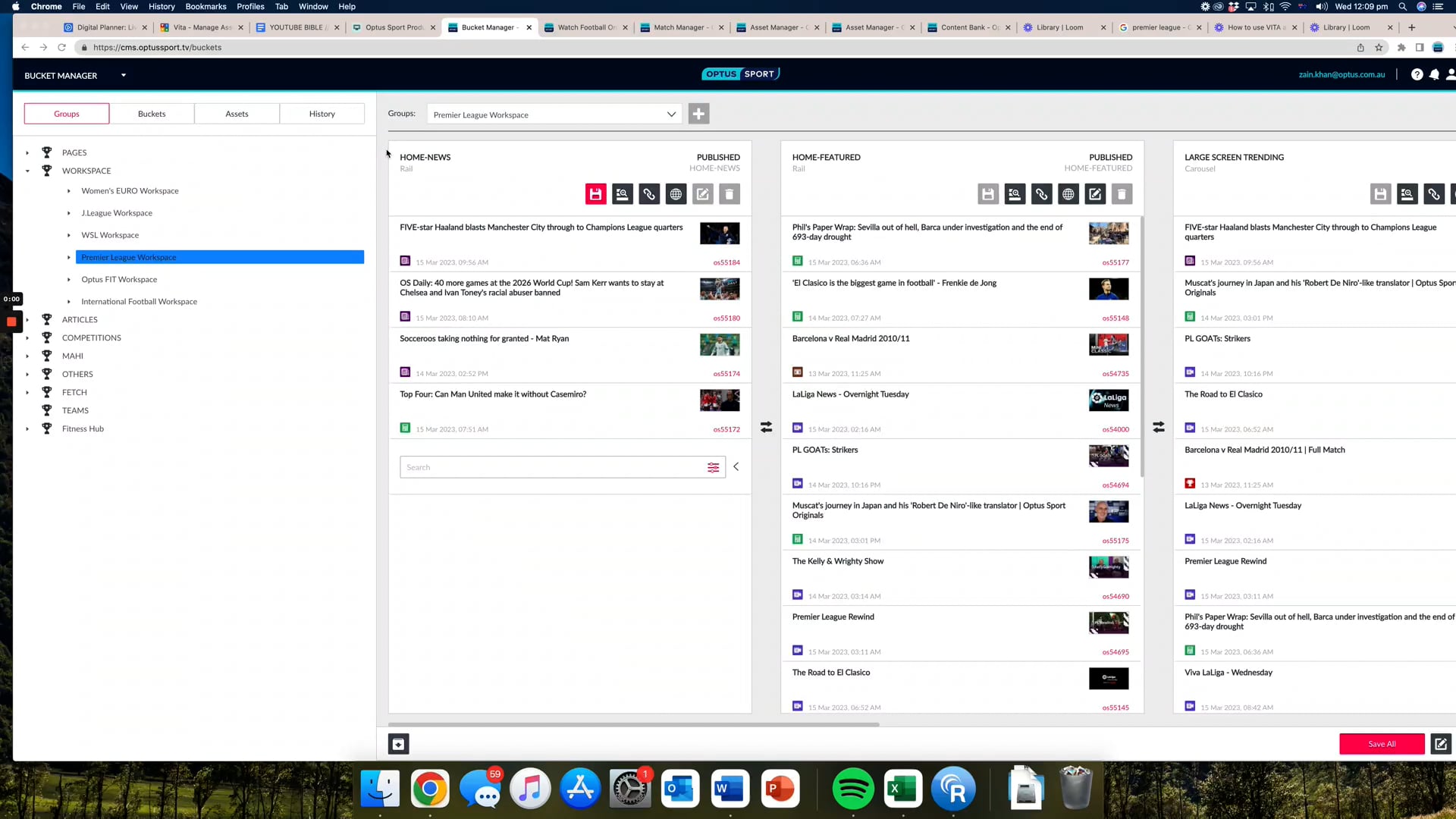The width and height of the screenshot is (1456, 819).
Task: Collapse the HOME-NEWS search panel with the chevron
Action: tap(736, 466)
